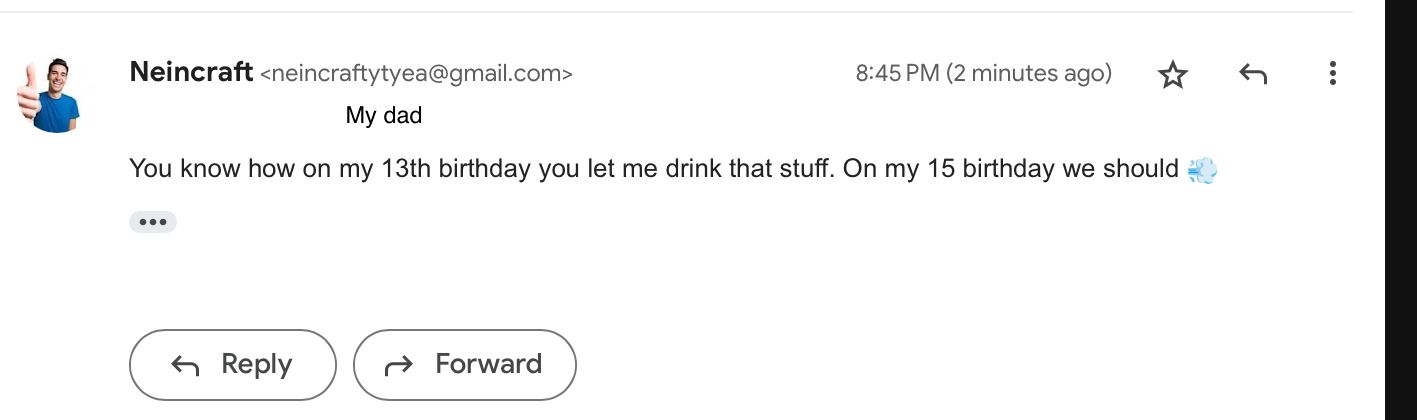Click the curved arrow icon inside Reply button
1417x420 pixels.
(185, 366)
